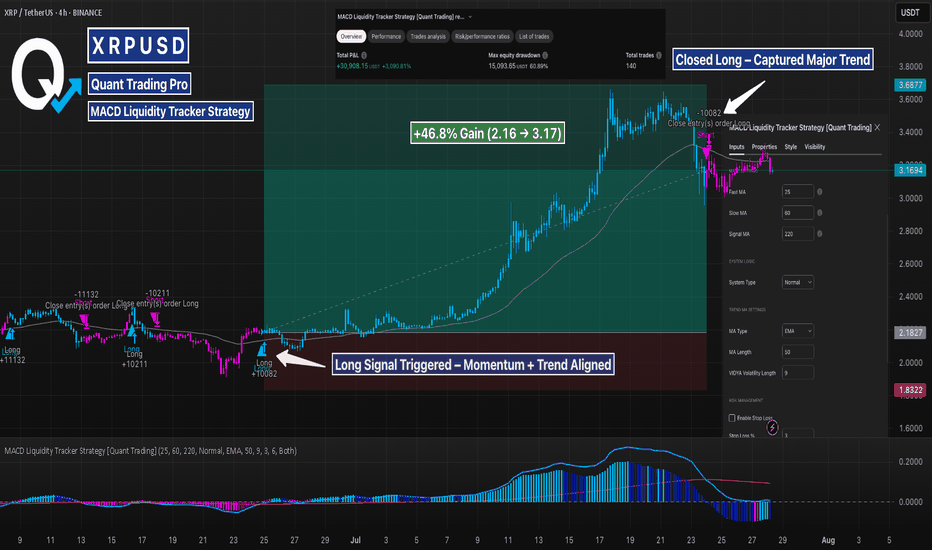Viewport: 932px width, 550px height.
Task: Select the Style tab in settings
Action: pos(791,147)
